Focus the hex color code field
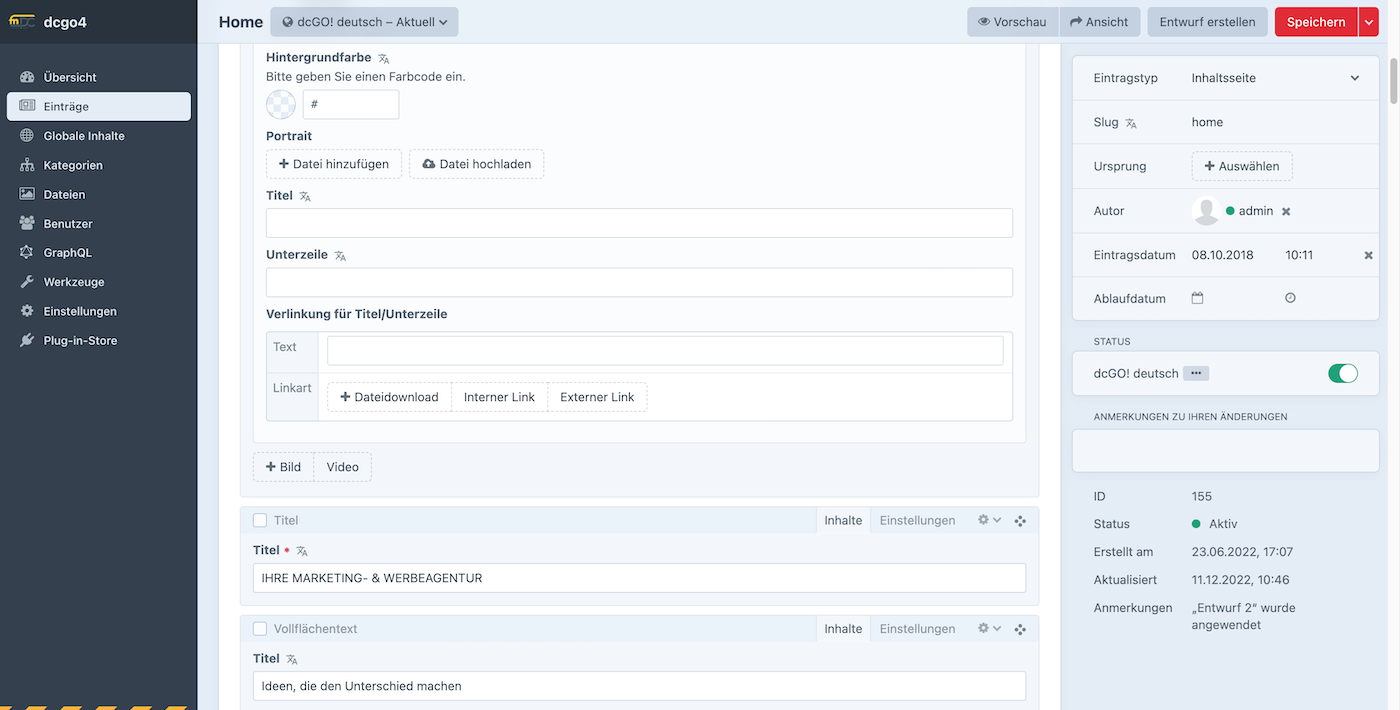Image resolution: width=1400 pixels, height=710 pixels. (x=351, y=104)
